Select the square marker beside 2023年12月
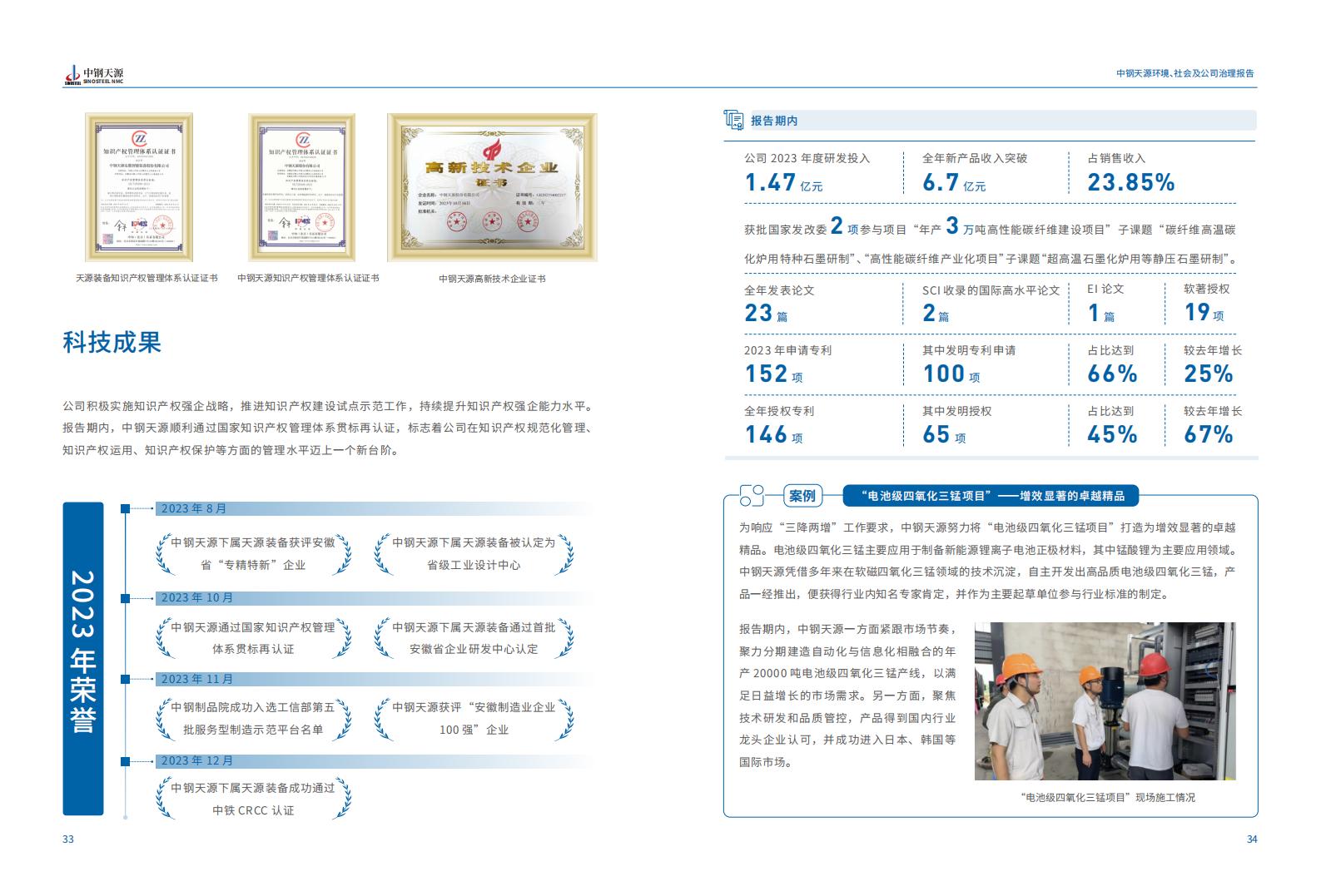The image size is (1321, 896). pos(125,761)
